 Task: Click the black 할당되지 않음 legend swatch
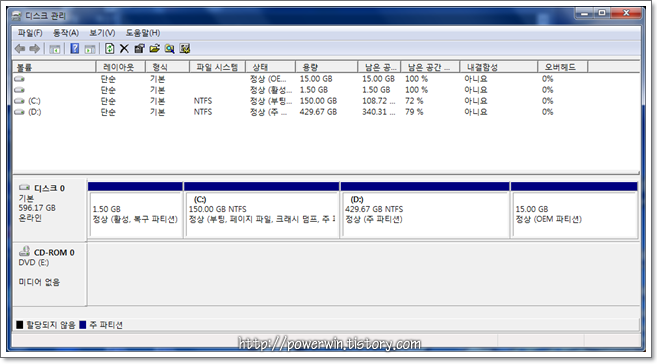20,325
